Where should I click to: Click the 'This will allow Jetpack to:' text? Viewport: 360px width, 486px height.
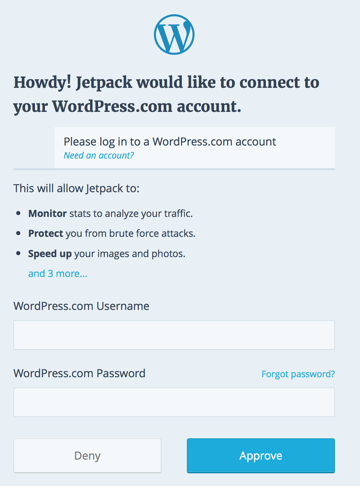pyautogui.click(x=76, y=188)
